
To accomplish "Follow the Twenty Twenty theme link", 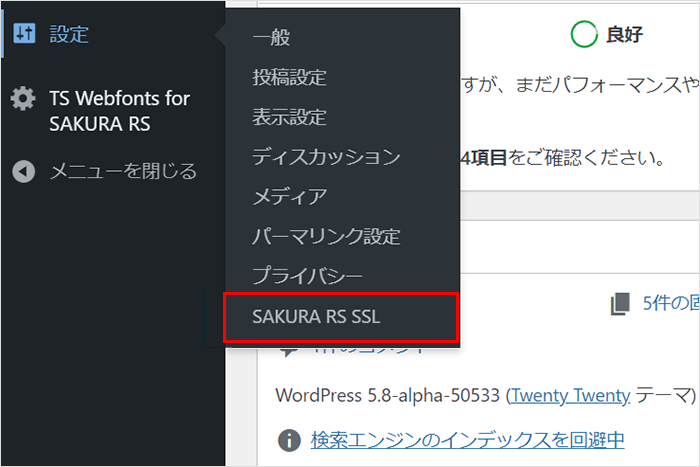I will [570, 395].
